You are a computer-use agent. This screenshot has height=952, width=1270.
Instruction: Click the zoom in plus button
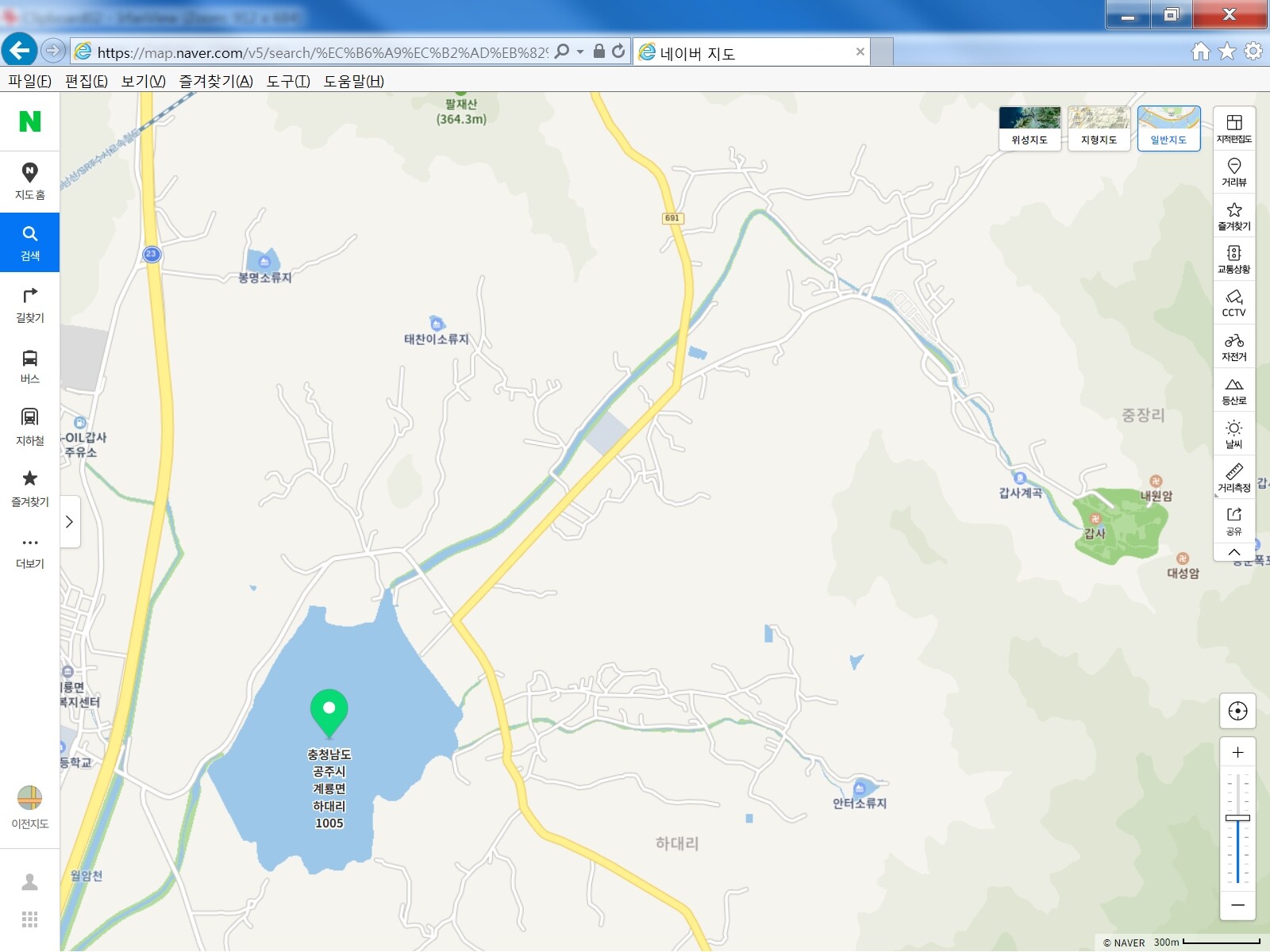click(1237, 752)
